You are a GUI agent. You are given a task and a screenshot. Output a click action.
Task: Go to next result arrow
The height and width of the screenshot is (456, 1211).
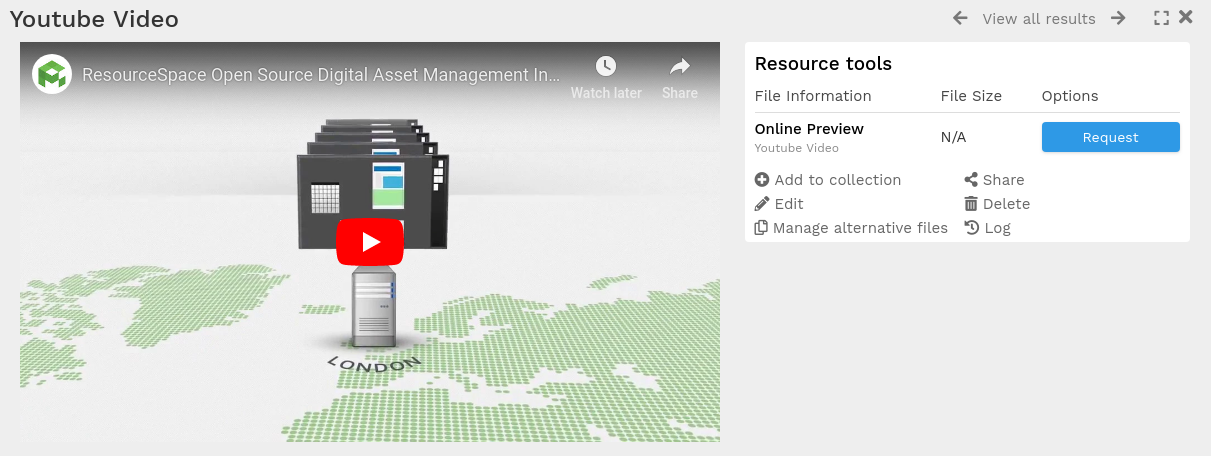1118,18
